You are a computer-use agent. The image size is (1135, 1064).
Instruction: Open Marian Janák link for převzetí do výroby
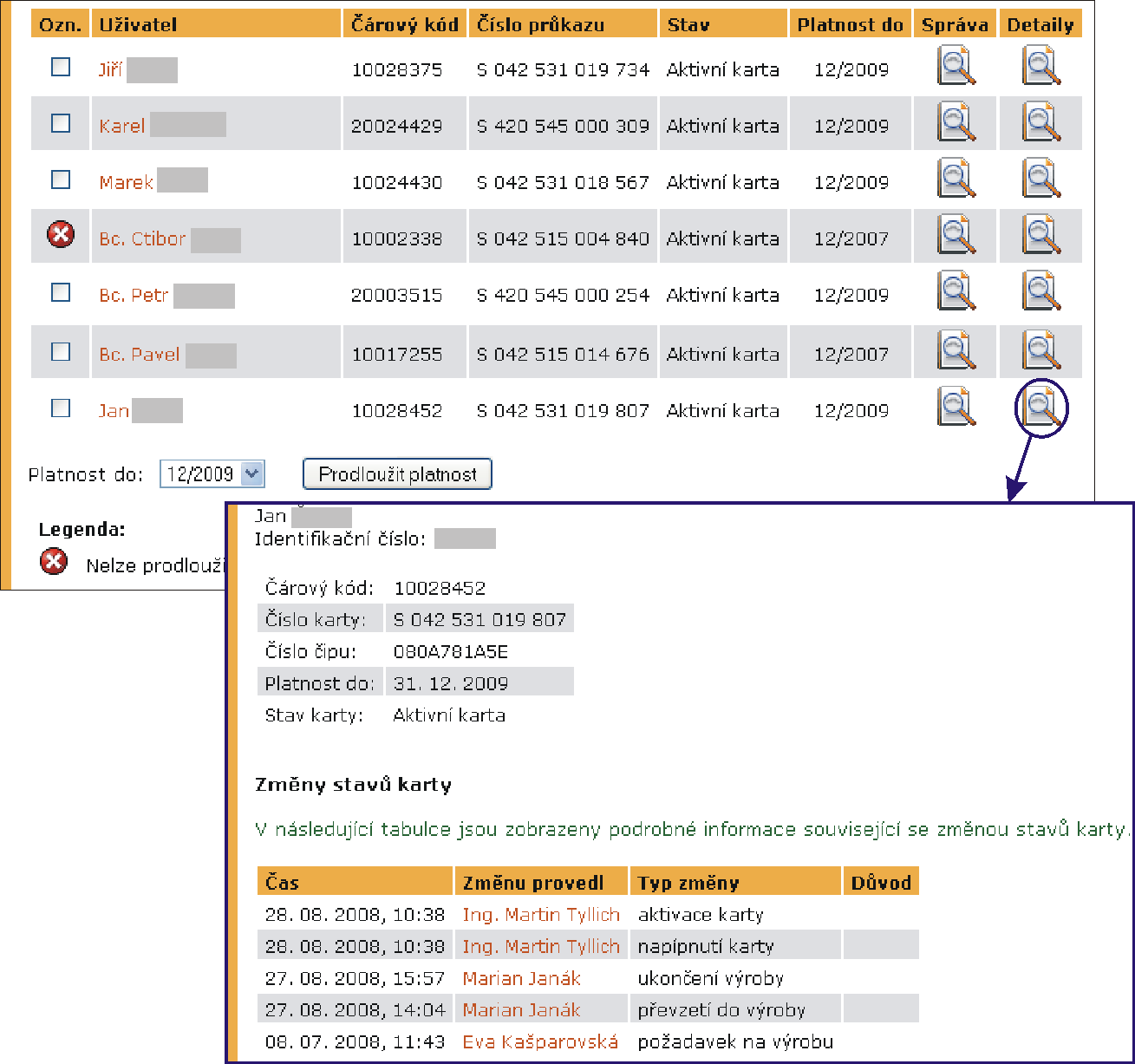coord(521,1010)
